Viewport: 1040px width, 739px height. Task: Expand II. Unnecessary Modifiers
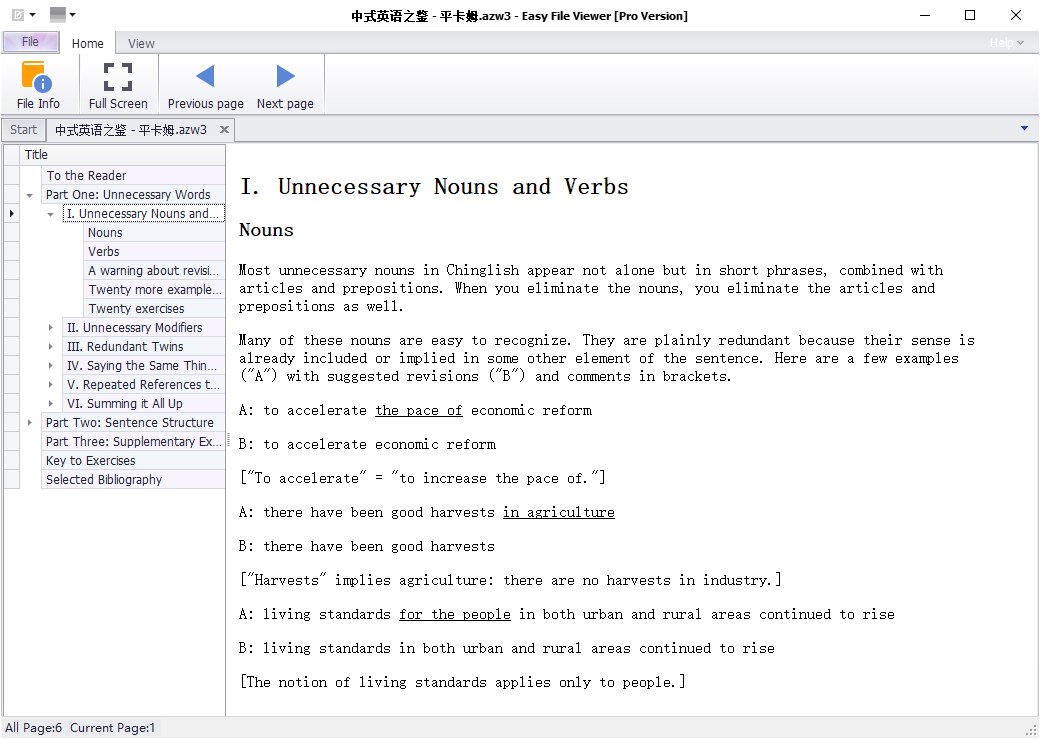point(50,328)
